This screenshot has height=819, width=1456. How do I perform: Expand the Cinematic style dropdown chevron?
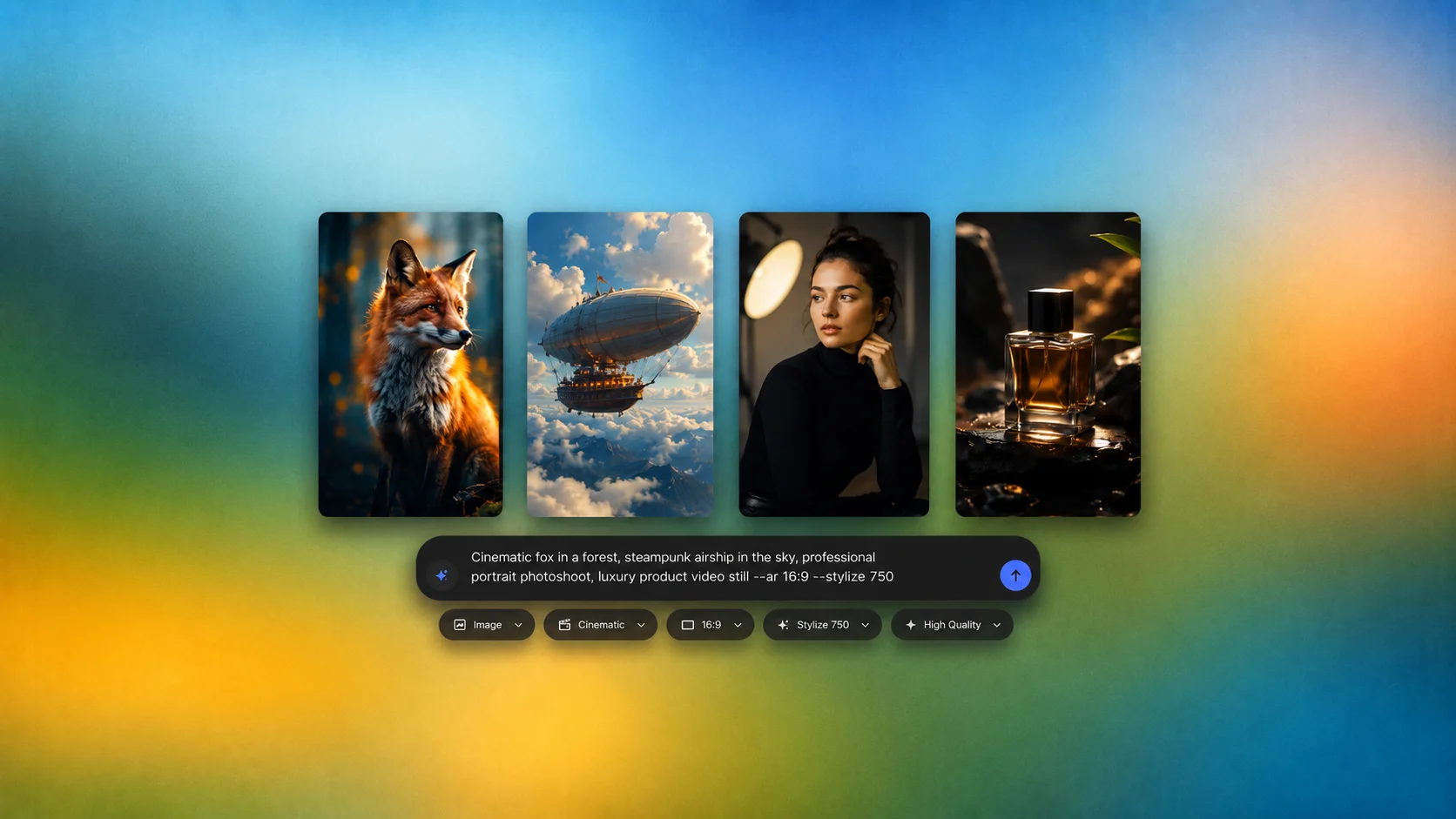641,625
